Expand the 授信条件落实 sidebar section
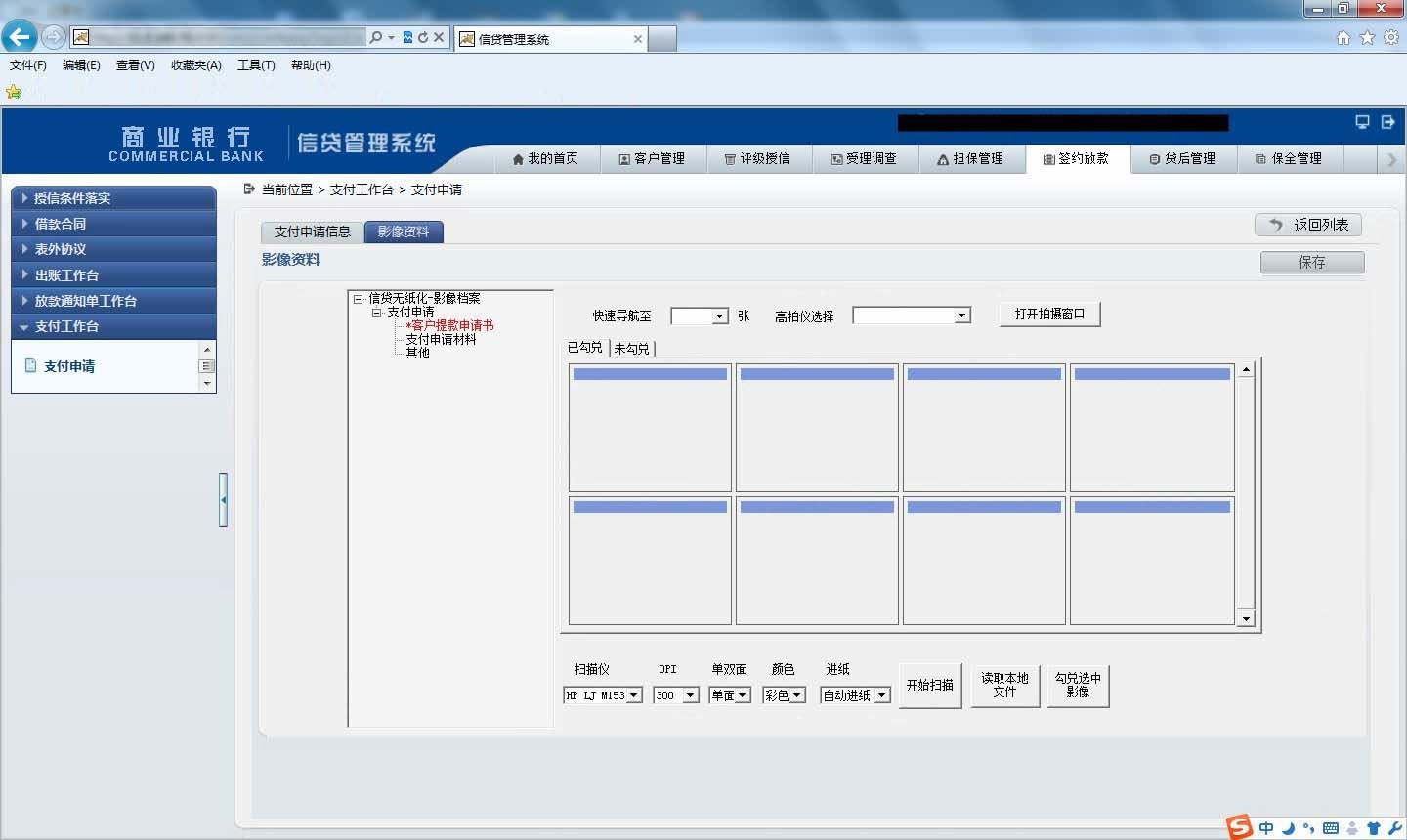Screen dimensions: 1407x840 (x=113, y=198)
